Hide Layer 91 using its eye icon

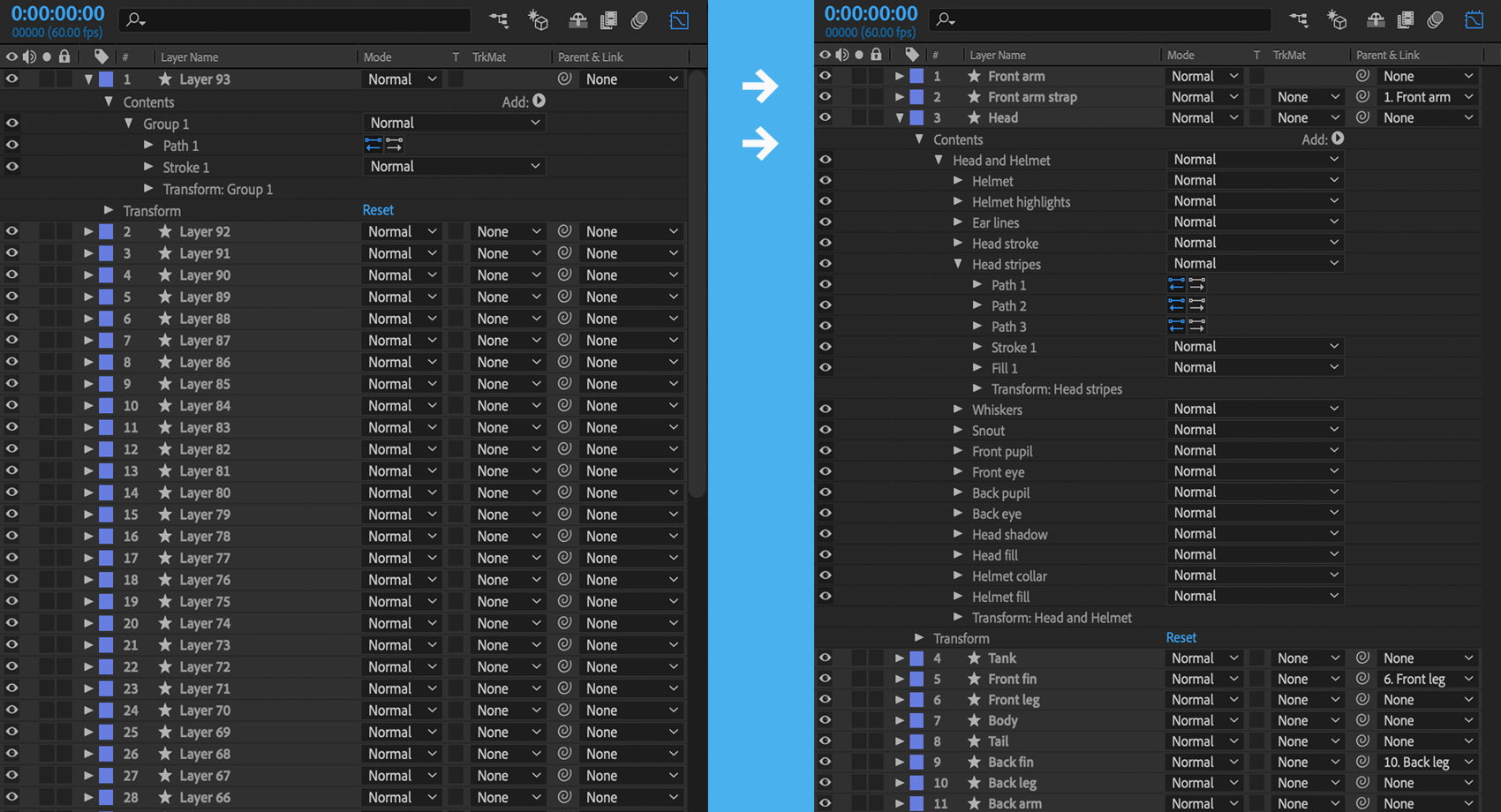12,253
